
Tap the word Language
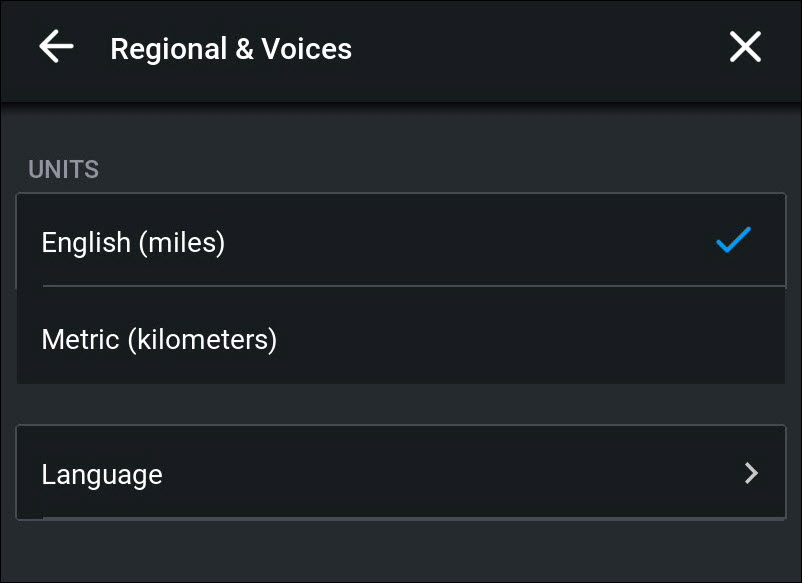tap(102, 474)
